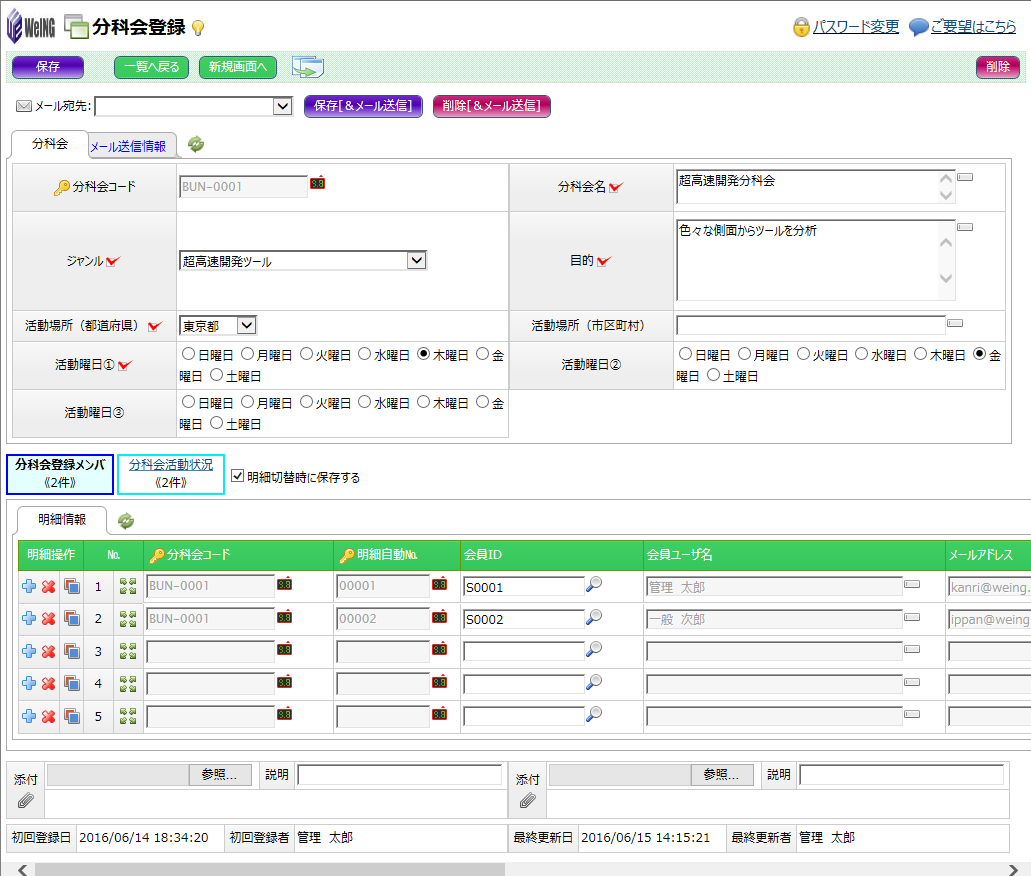Open the パスワード変更 link
The image size is (1031, 876).
855,27
